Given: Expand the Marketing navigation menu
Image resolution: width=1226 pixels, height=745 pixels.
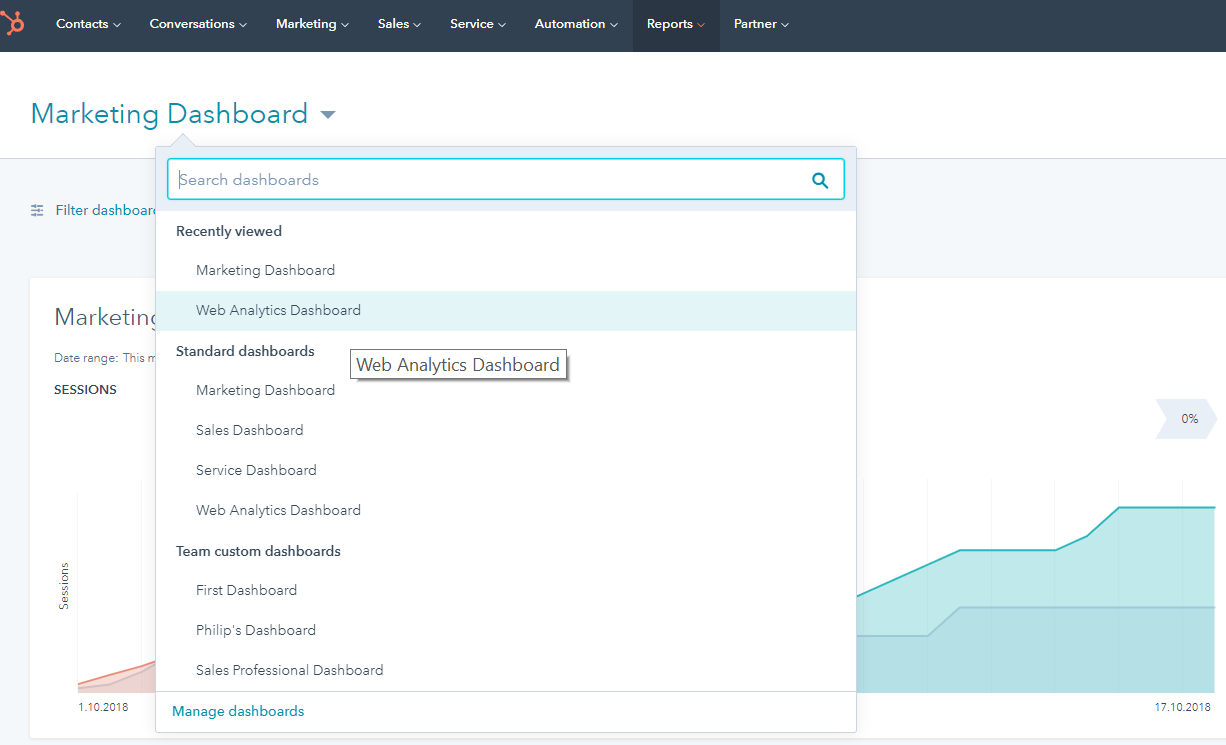Looking at the screenshot, I should (313, 24).
